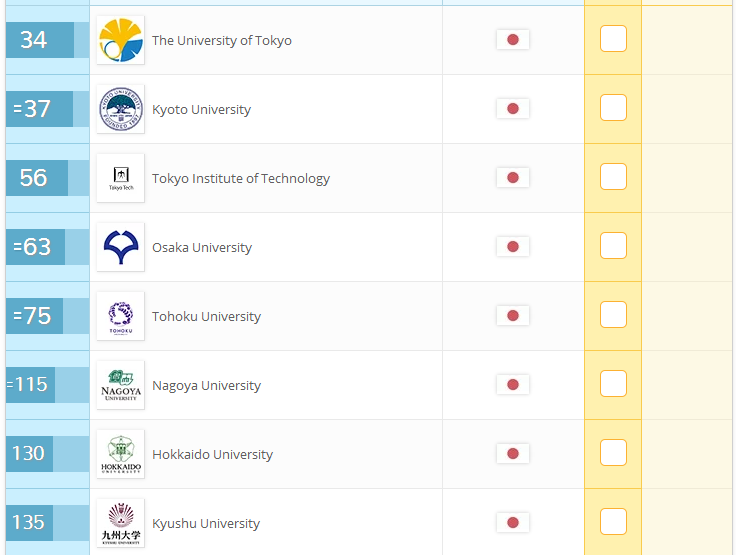Click the Kyushu University logo
This screenshot has width=736, height=555.
click(x=121, y=523)
